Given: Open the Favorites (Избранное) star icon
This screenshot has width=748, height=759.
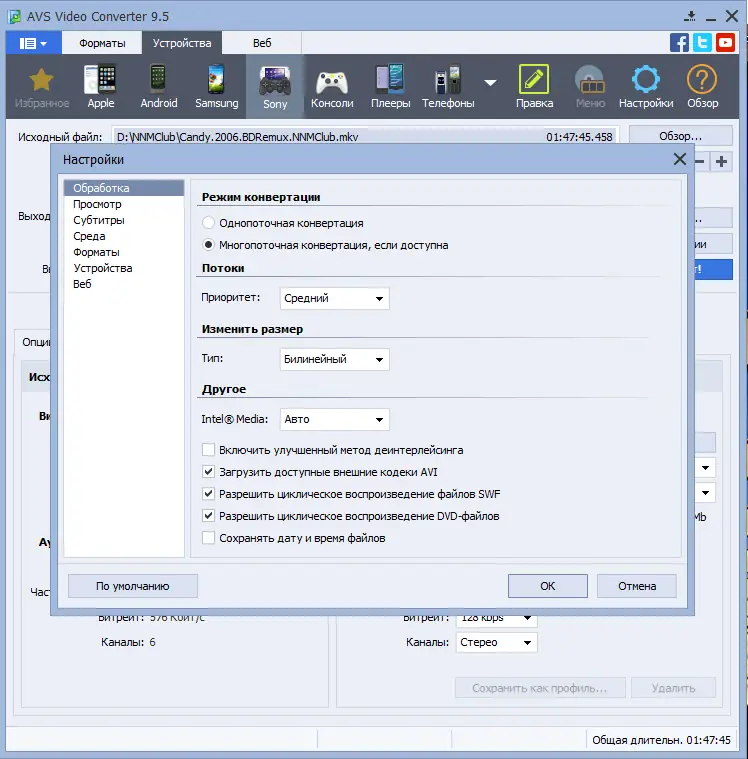Looking at the screenshot, I should [42, 86].
